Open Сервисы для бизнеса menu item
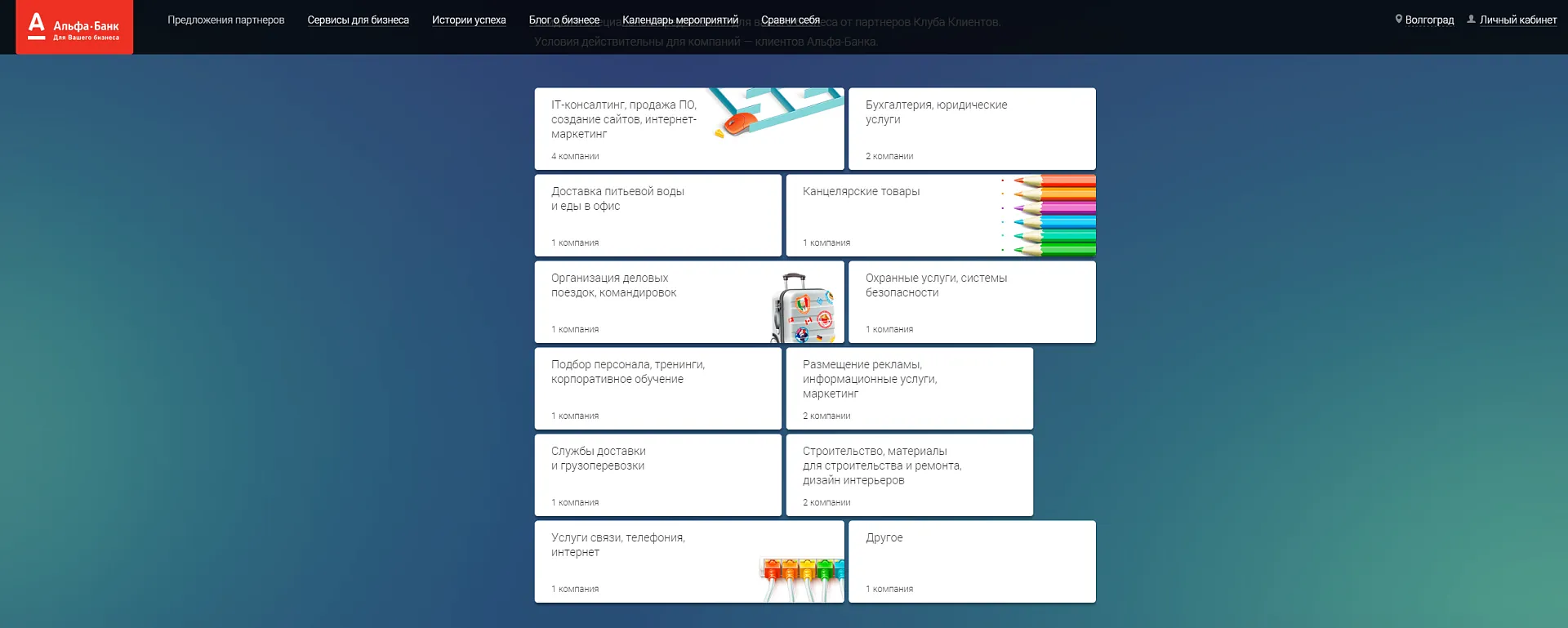 (x=358, y=20)
